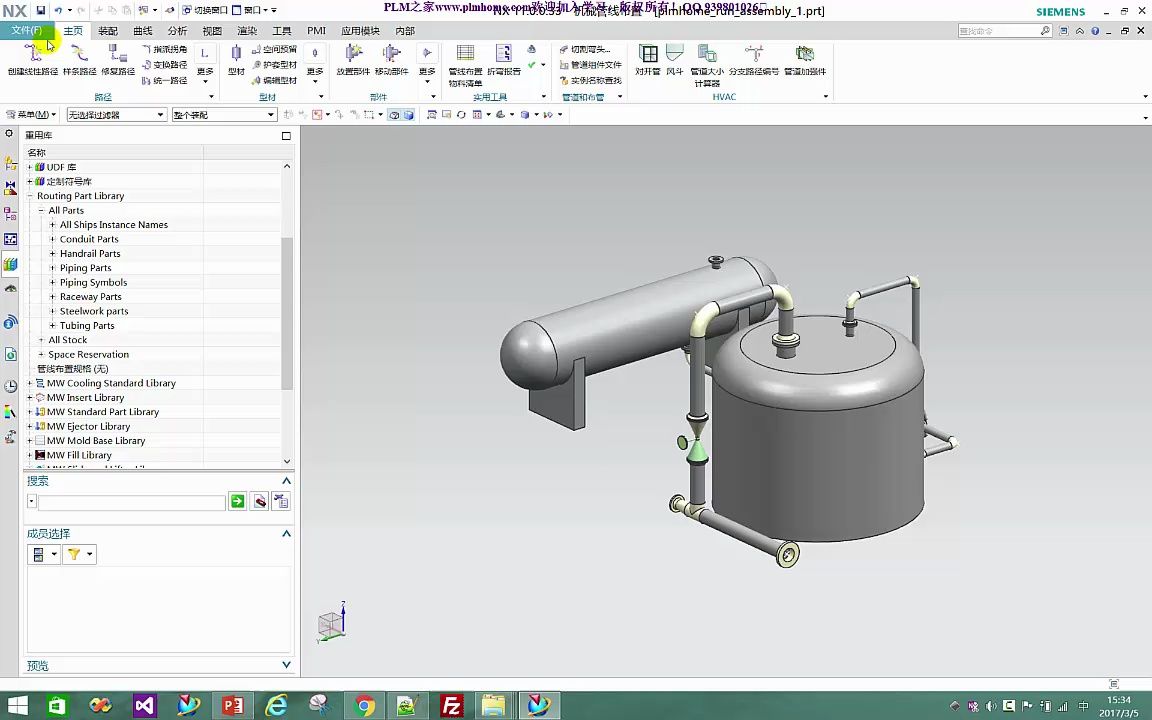Click the green search go arrow button
1152x720 pixels.
[237, 501]
